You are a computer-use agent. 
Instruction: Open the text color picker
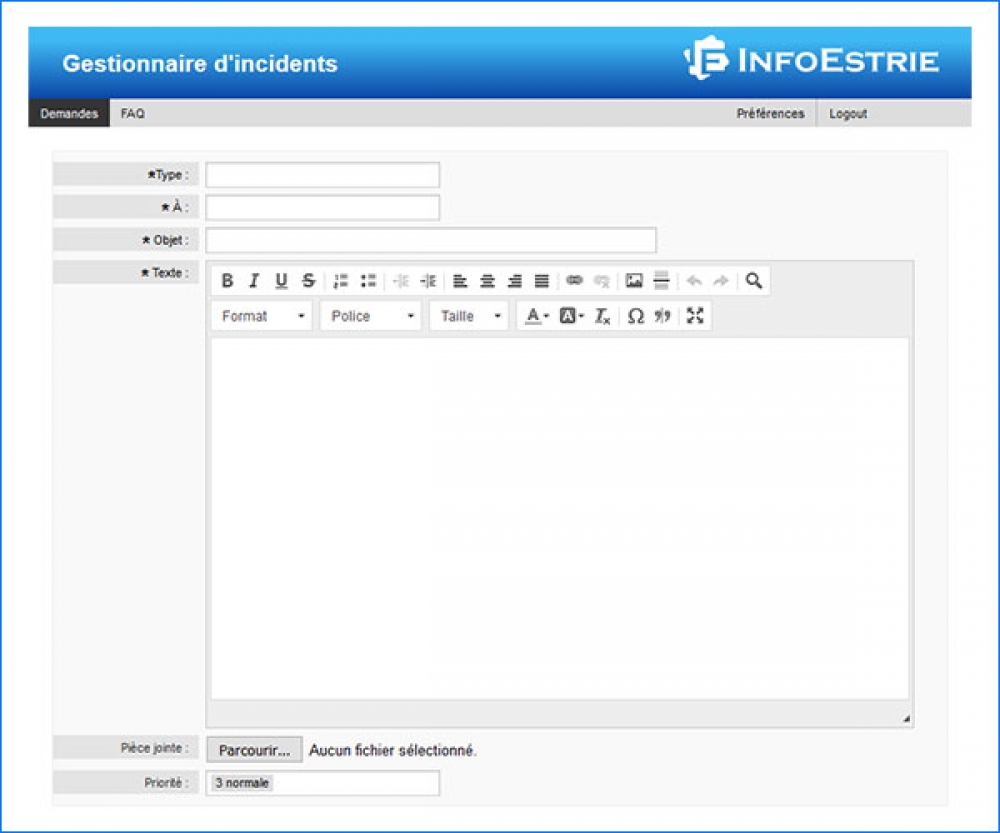(536, 316)
